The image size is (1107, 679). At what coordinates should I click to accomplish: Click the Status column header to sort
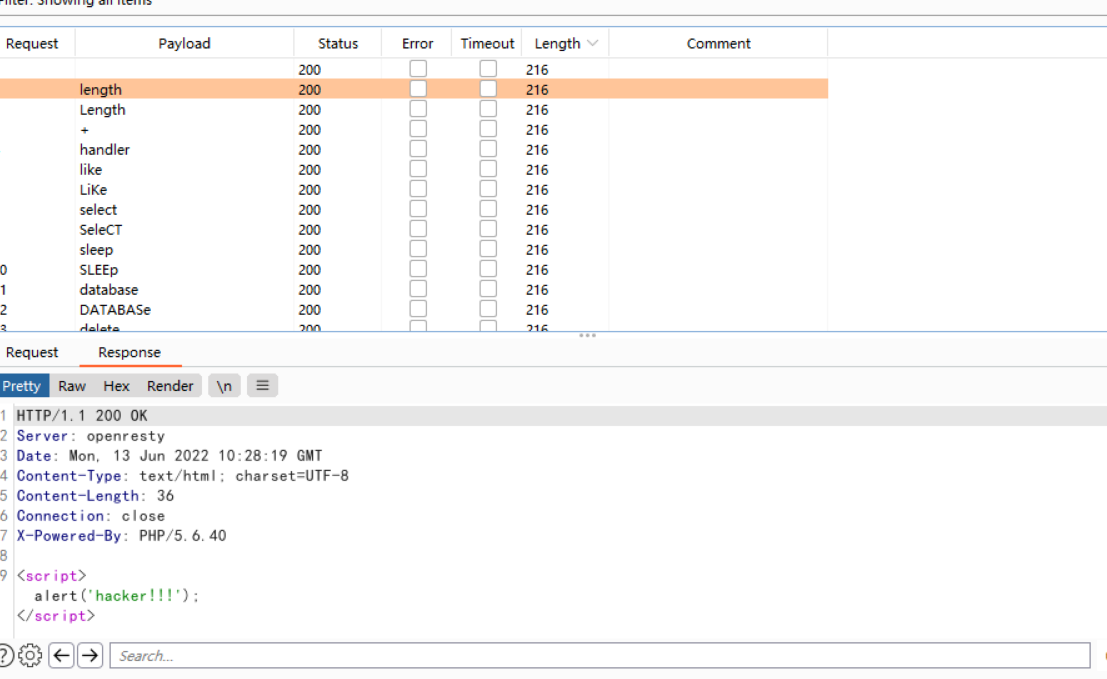pos(337,42)
